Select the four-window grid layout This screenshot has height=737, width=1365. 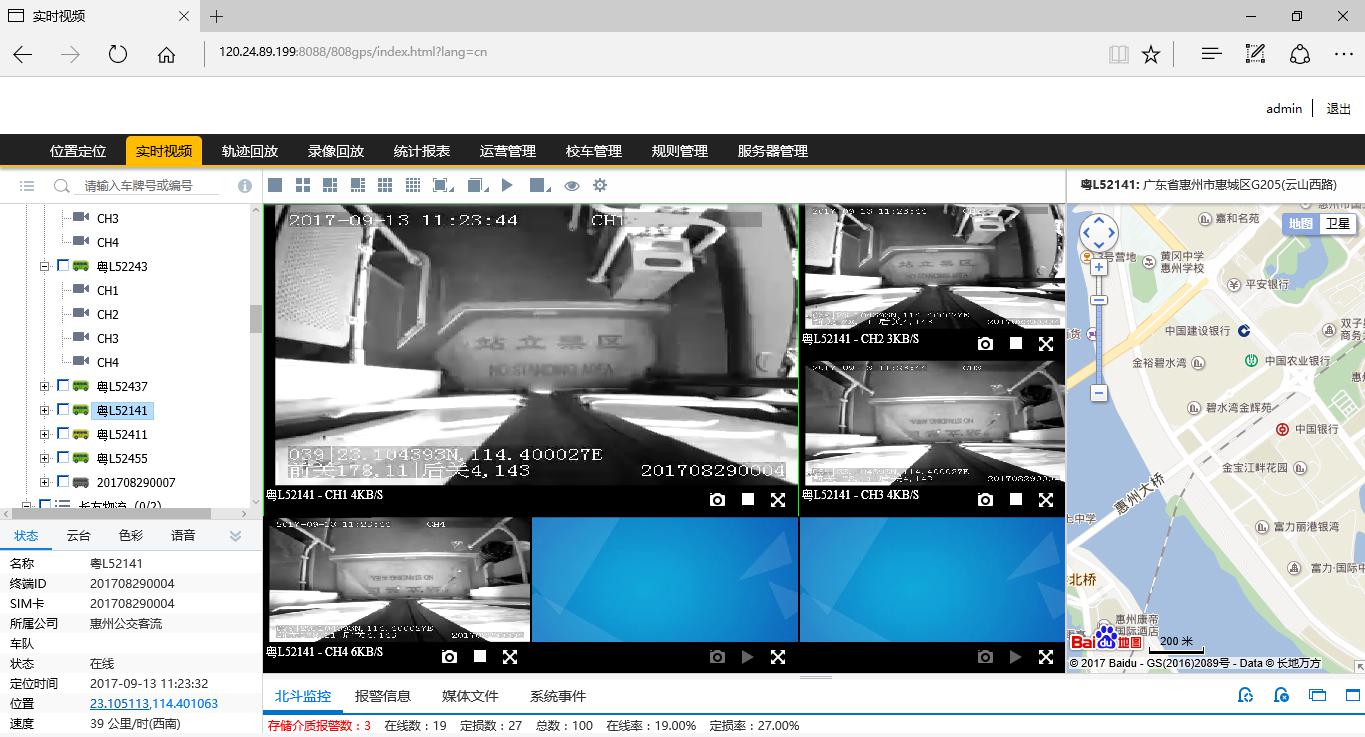[x=303, y=185]
